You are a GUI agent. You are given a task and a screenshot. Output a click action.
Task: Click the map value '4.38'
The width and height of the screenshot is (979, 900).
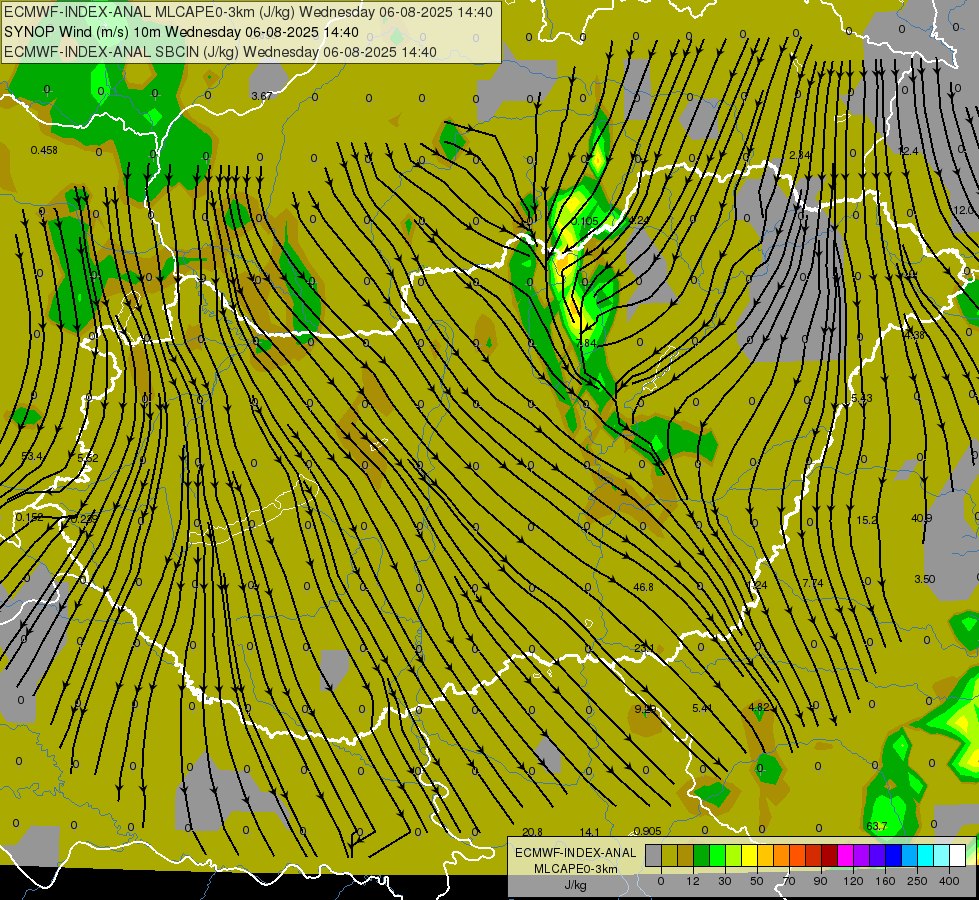click(x=914, y=335)
